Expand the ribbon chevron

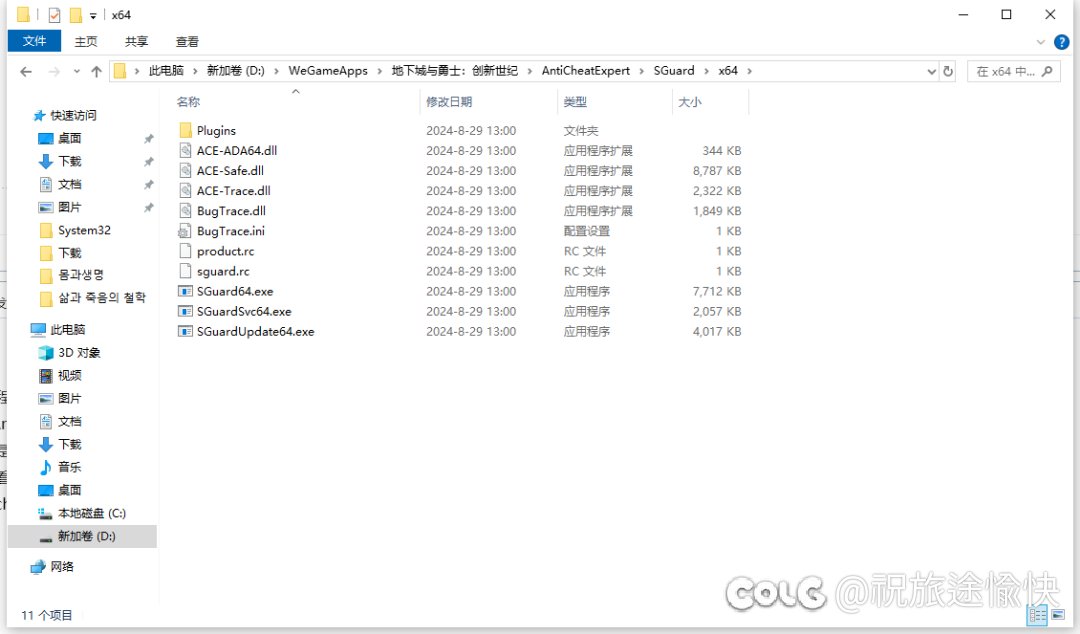click(x=1040, y=42)
